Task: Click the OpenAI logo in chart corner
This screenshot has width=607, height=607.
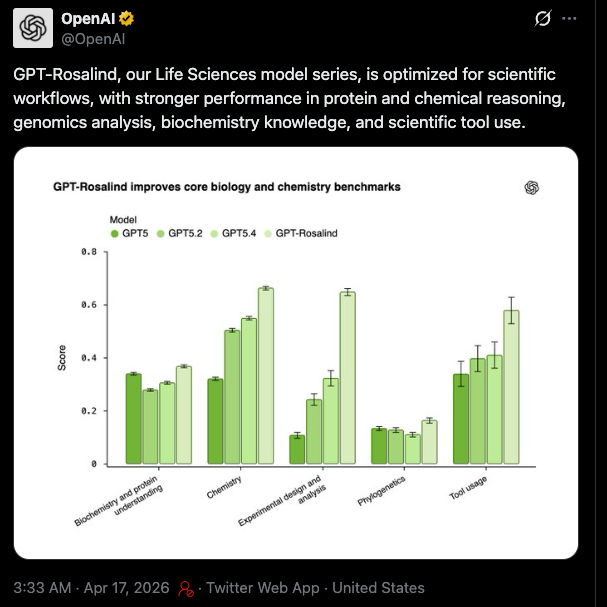Action: click(x=532, y=188)
